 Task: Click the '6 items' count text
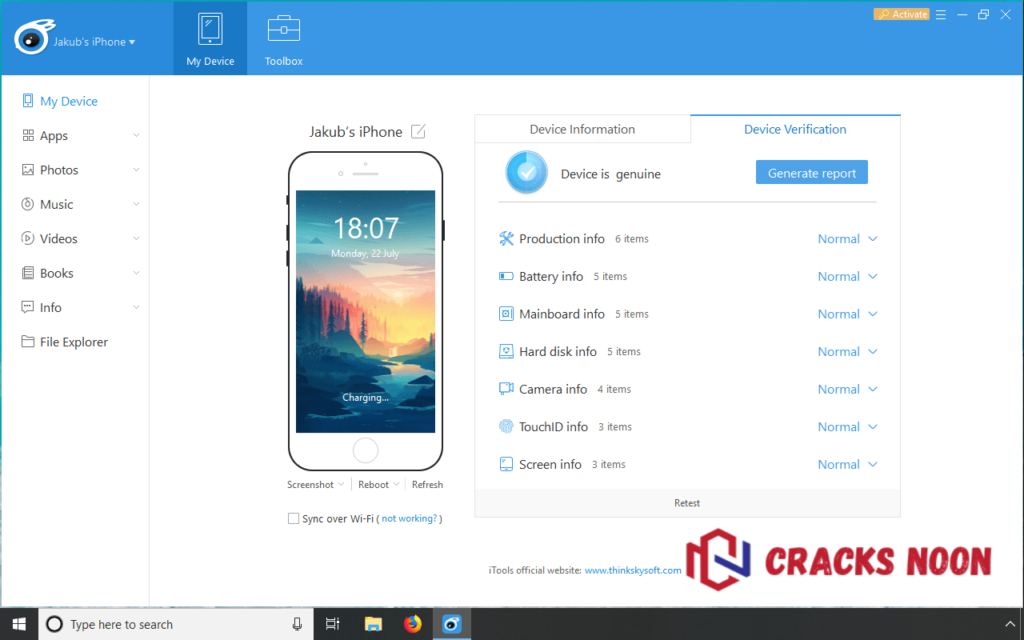pos(632,239)
